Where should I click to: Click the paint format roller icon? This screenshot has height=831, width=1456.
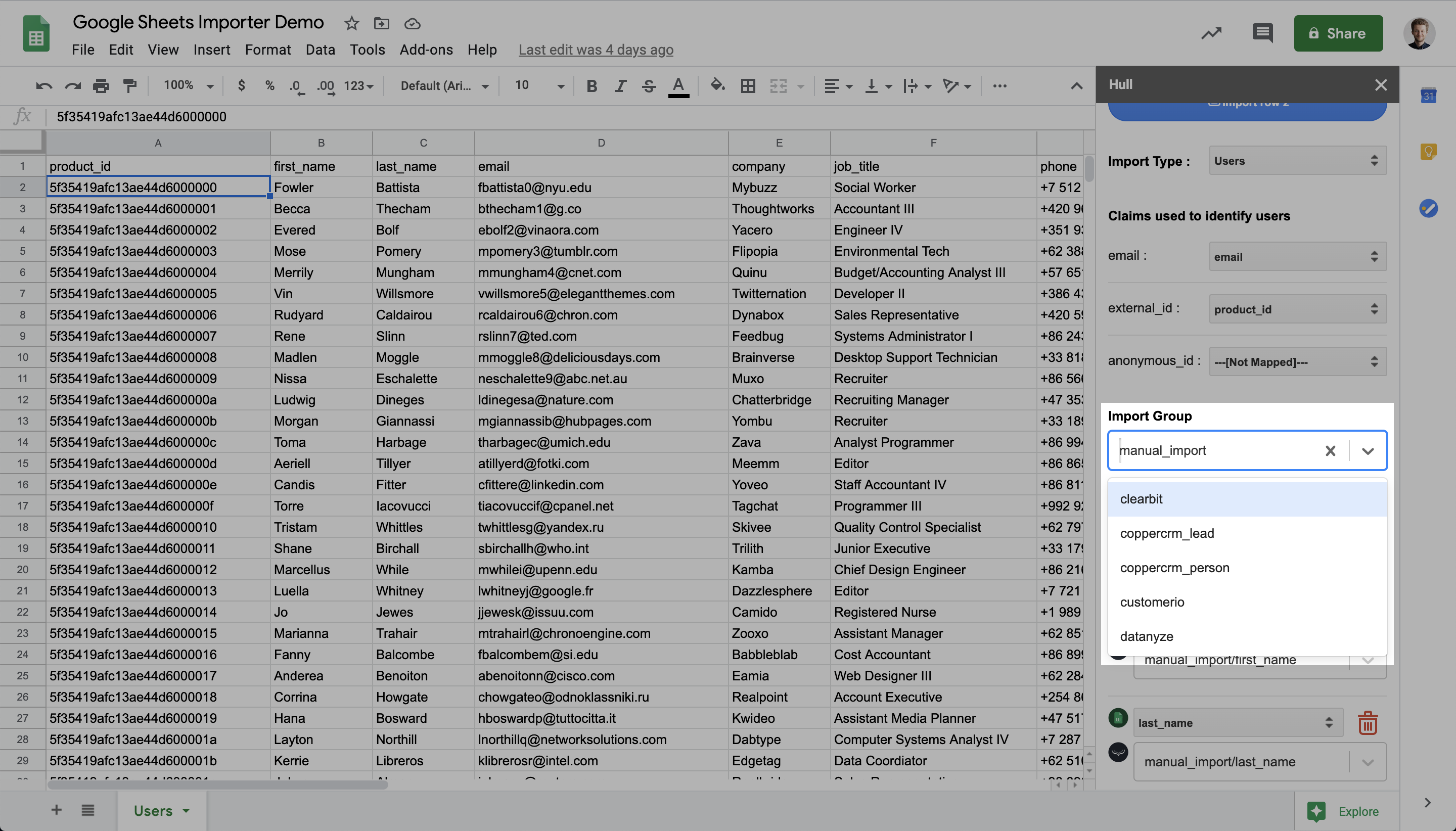point(130,86)
